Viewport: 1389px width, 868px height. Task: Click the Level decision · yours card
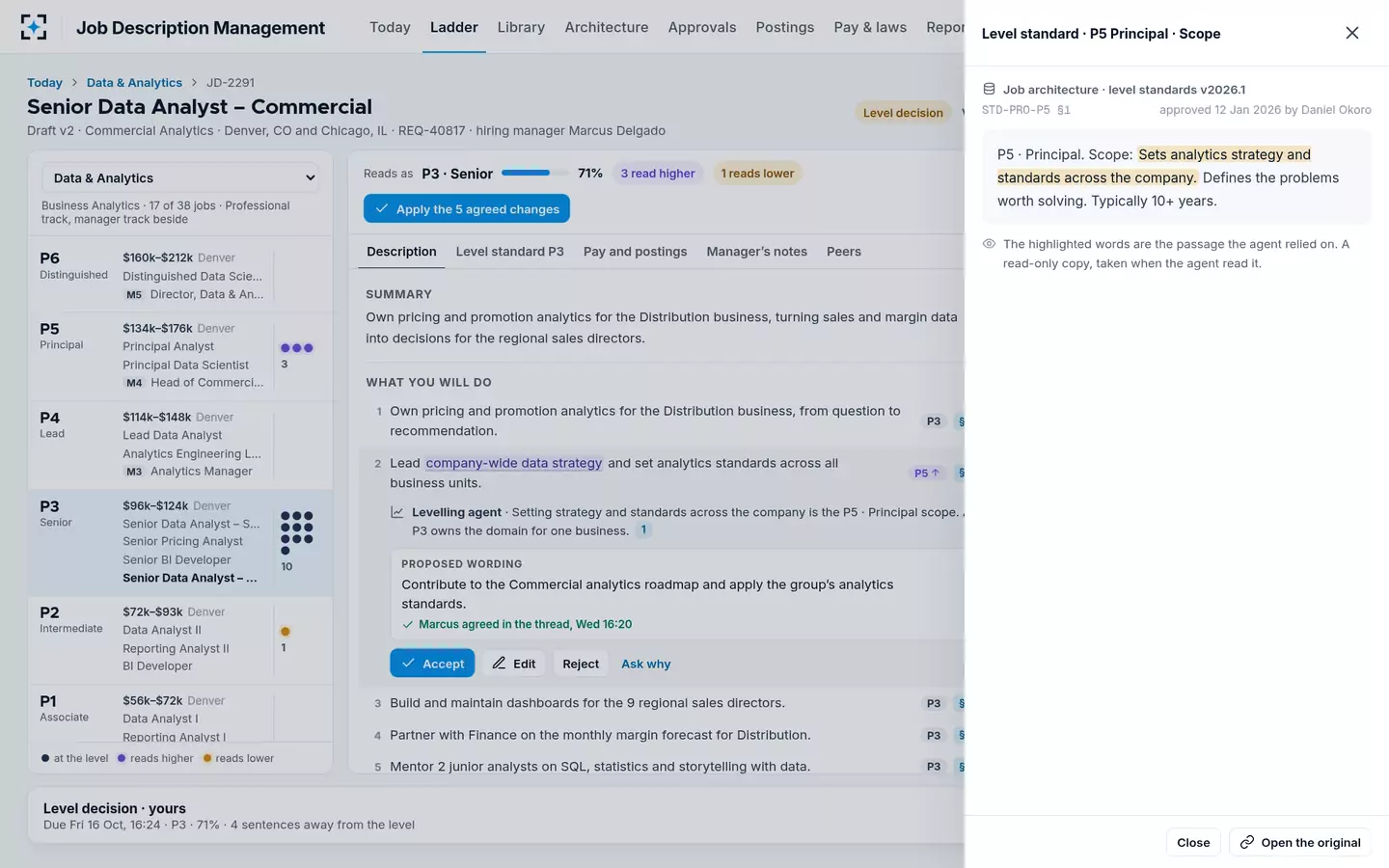click(497, 816)
